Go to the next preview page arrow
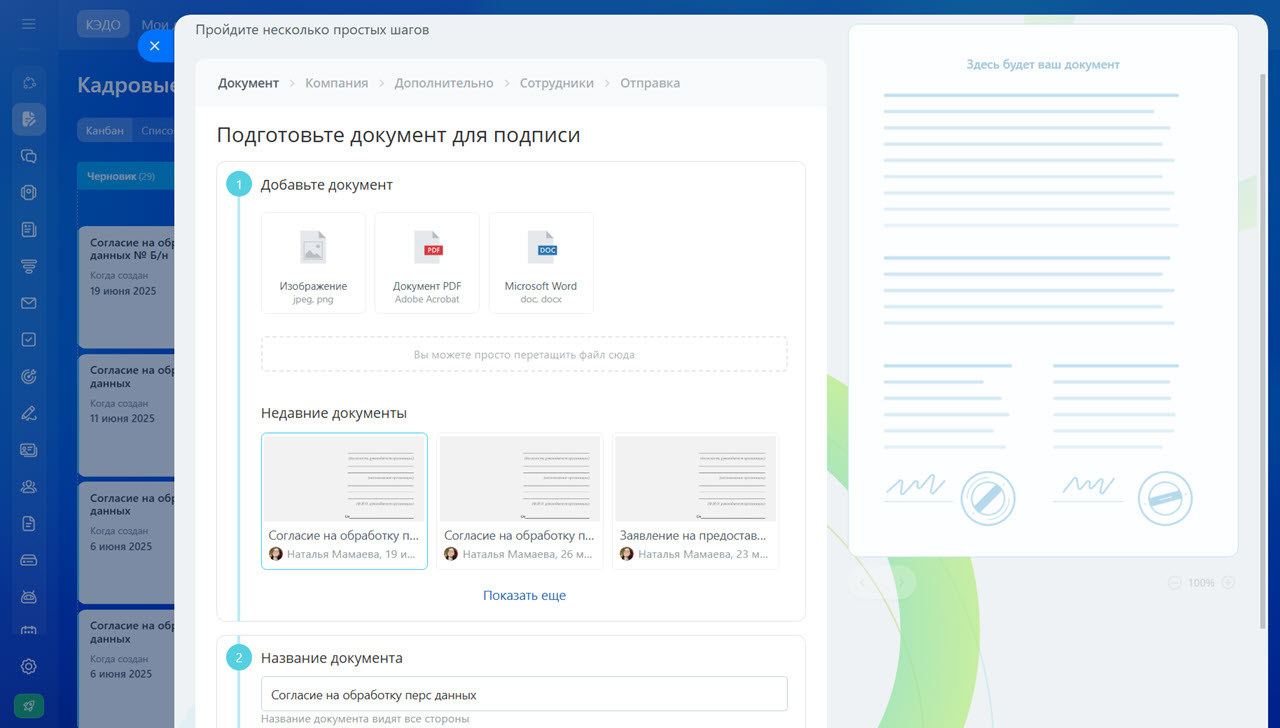Image resolution: width=1280 pixels, height=728 pixels. click(900, 583)
